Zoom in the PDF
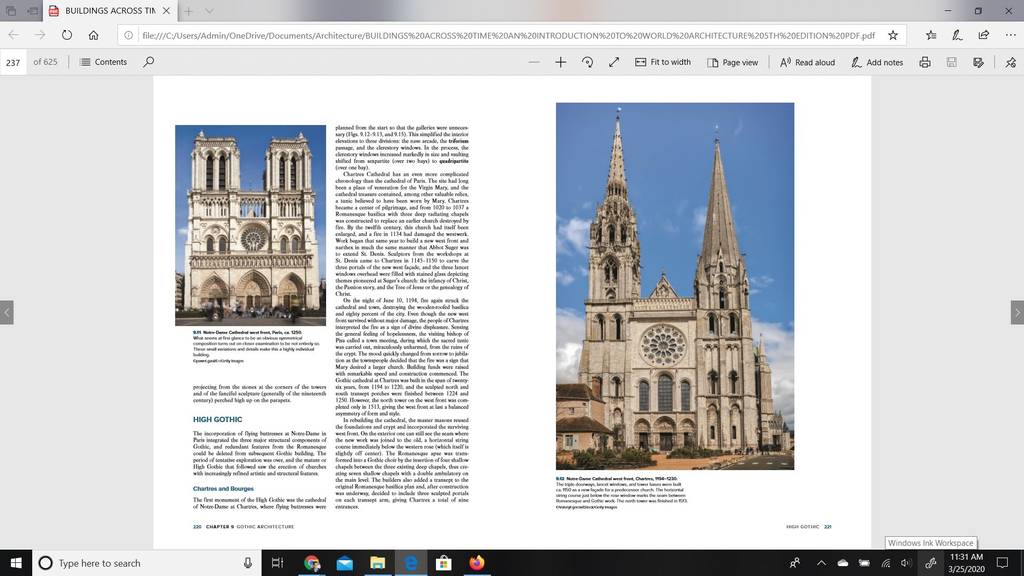 [560, 62]
